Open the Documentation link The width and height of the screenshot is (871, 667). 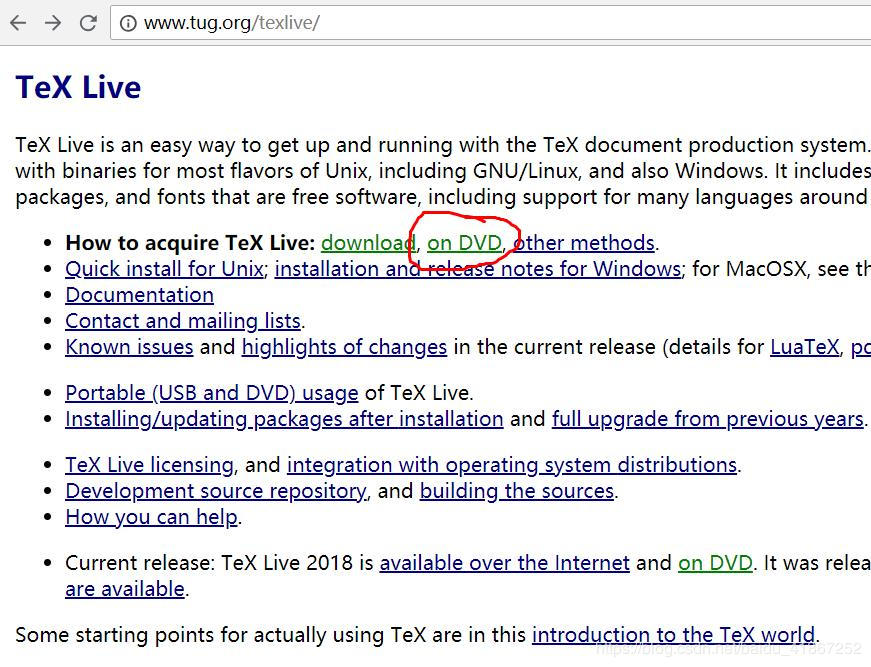coord(139,295)
